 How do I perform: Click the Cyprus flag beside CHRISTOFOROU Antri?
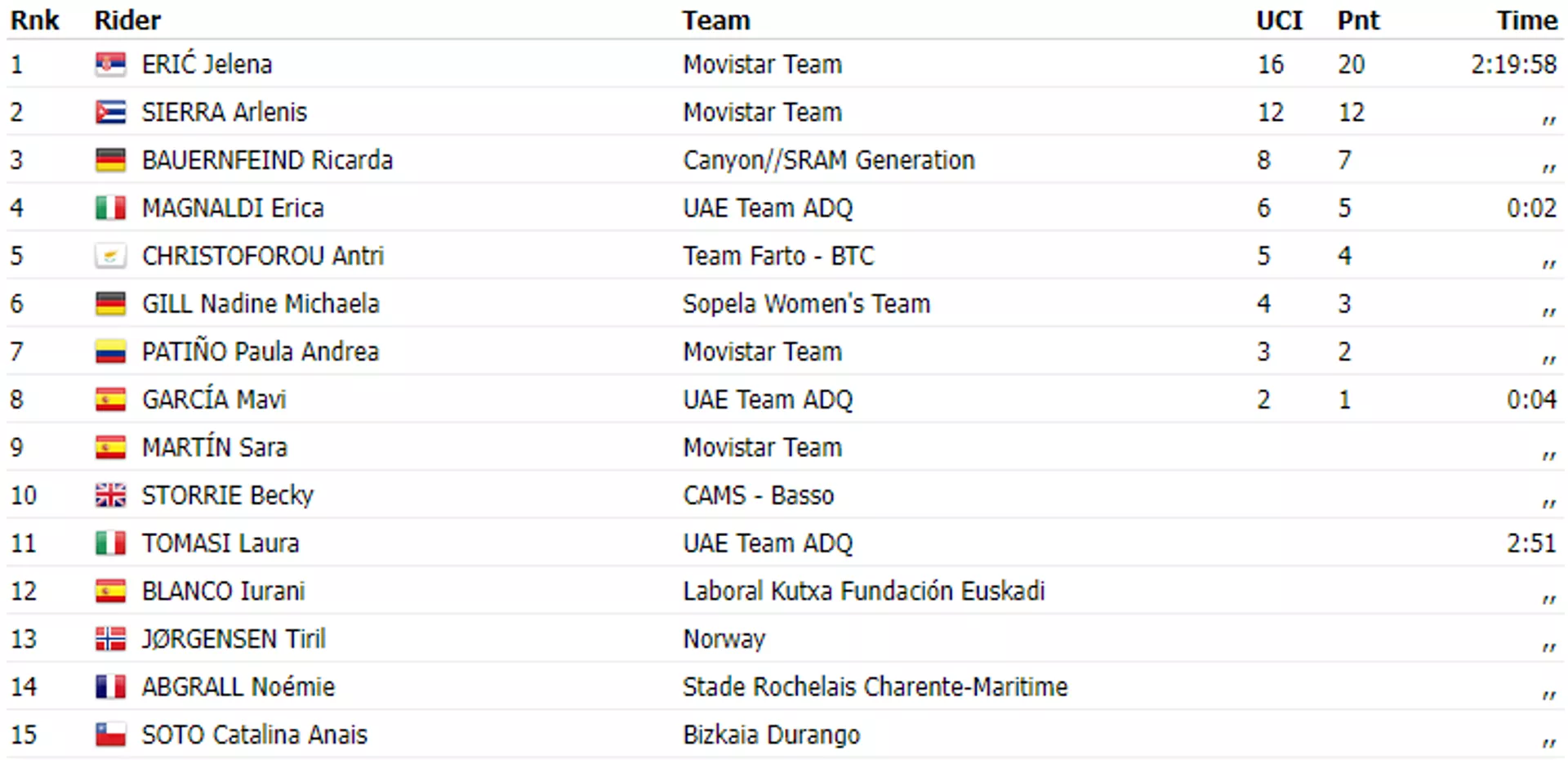tap(110, 256)
